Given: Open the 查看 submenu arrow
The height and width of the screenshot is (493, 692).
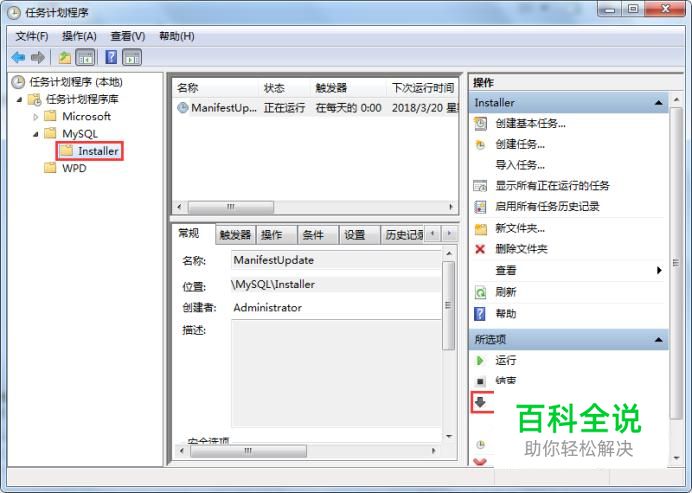Looking at the screenshot, I should pos(659,270).
